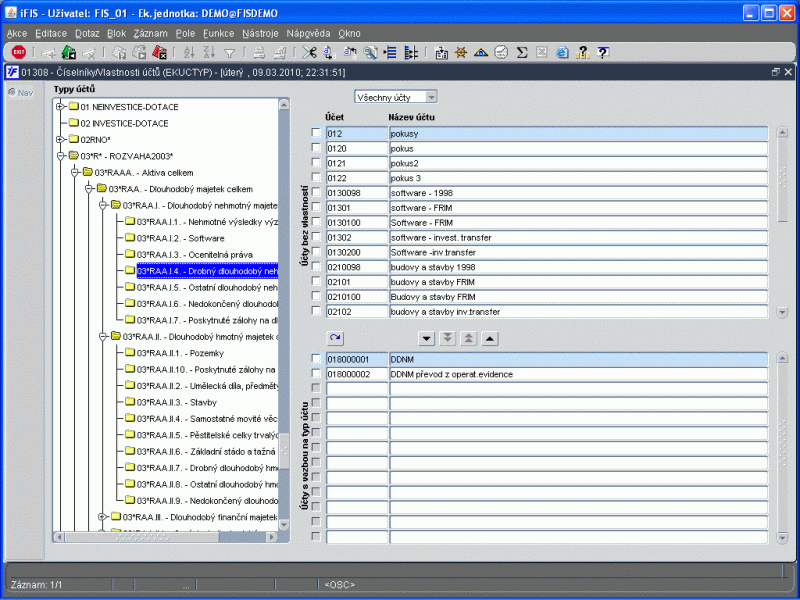This screenshot has width=800, height=600.
Task: Tick the checkbox next to account 018000001
Action: pos(316,358)
